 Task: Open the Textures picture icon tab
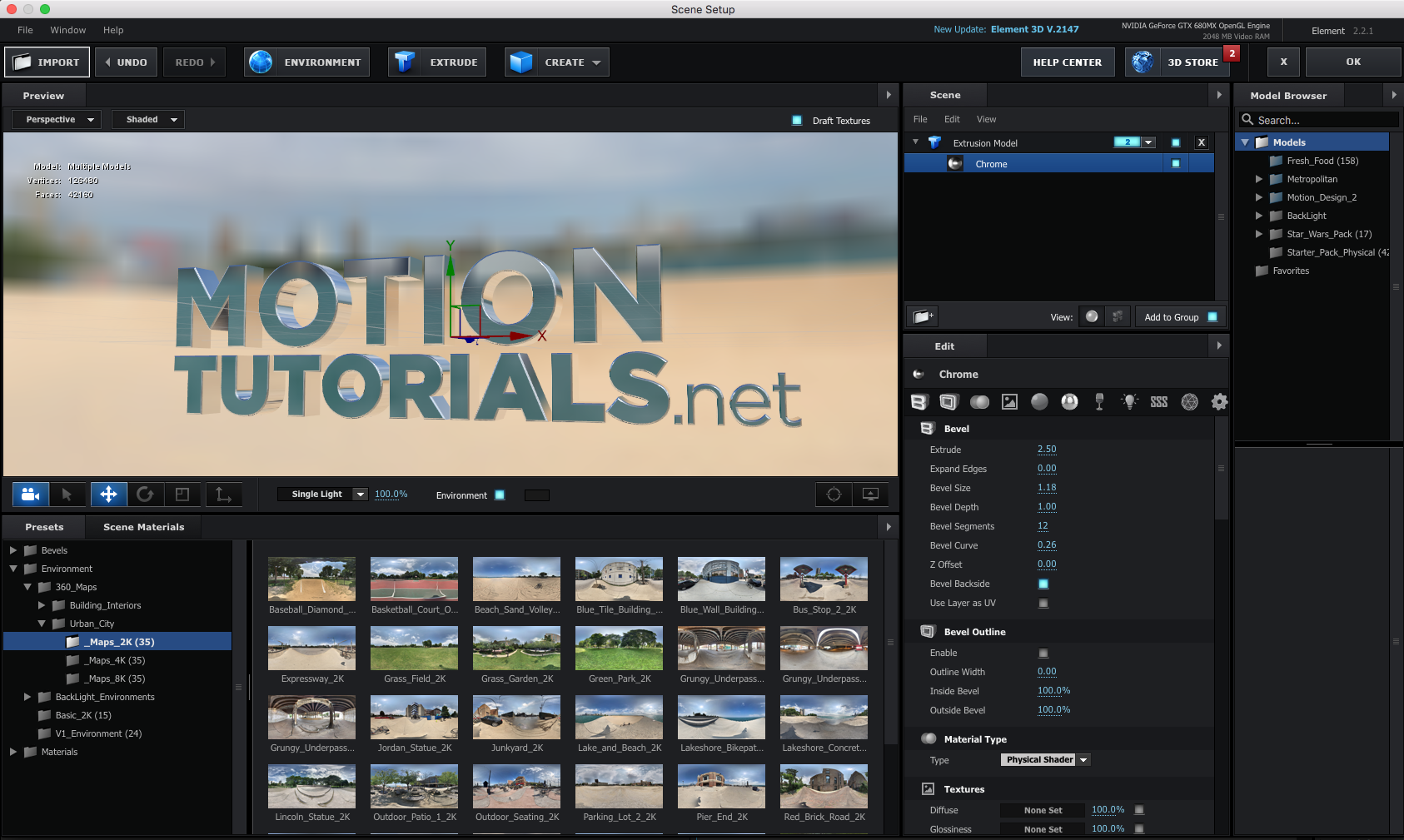[1009, 402]
